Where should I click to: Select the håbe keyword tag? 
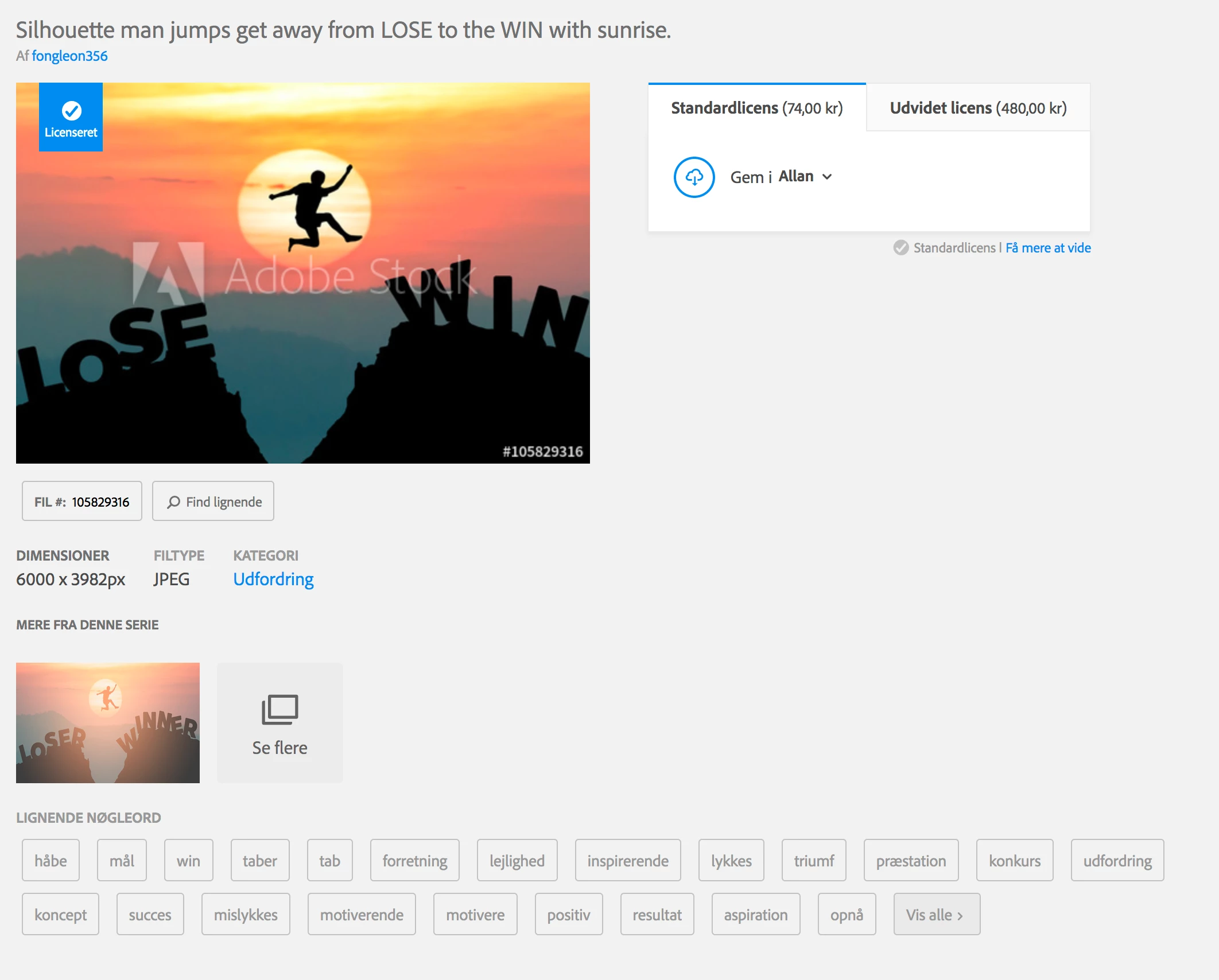51,861
